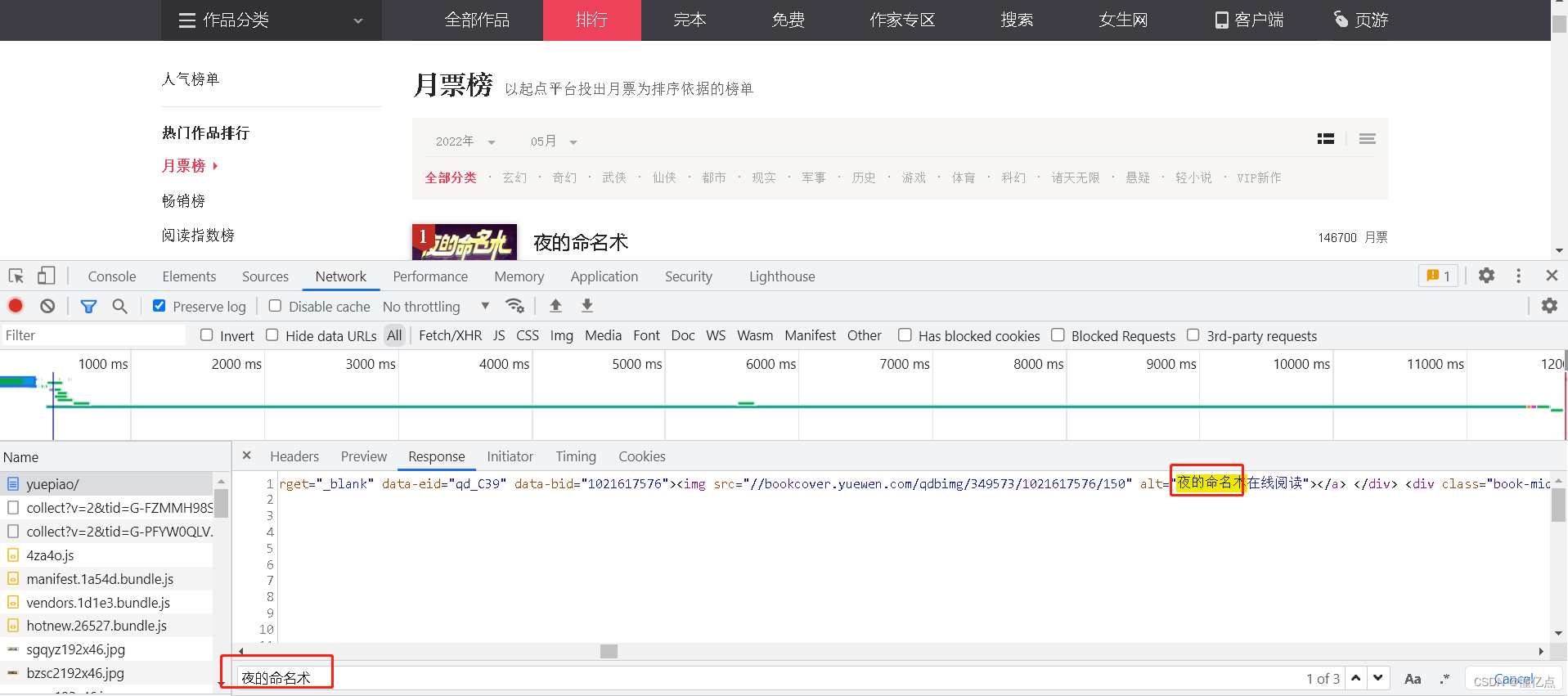This screenshot has width=1568, height=696.
Task: Switch to Elements tab
Action: [x=189, y=276]
